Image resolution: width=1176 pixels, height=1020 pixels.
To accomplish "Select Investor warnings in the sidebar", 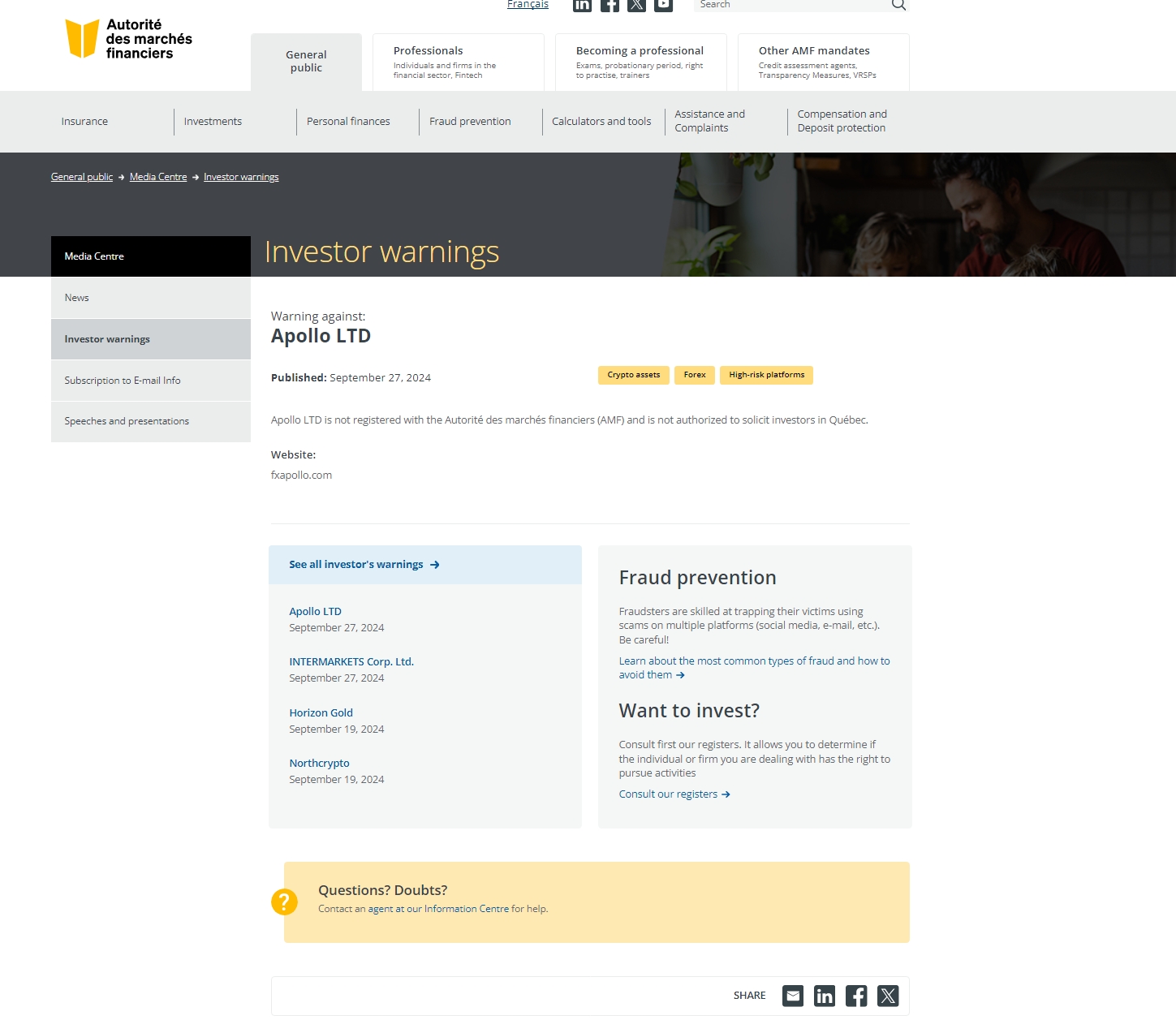I will [151, 339].
